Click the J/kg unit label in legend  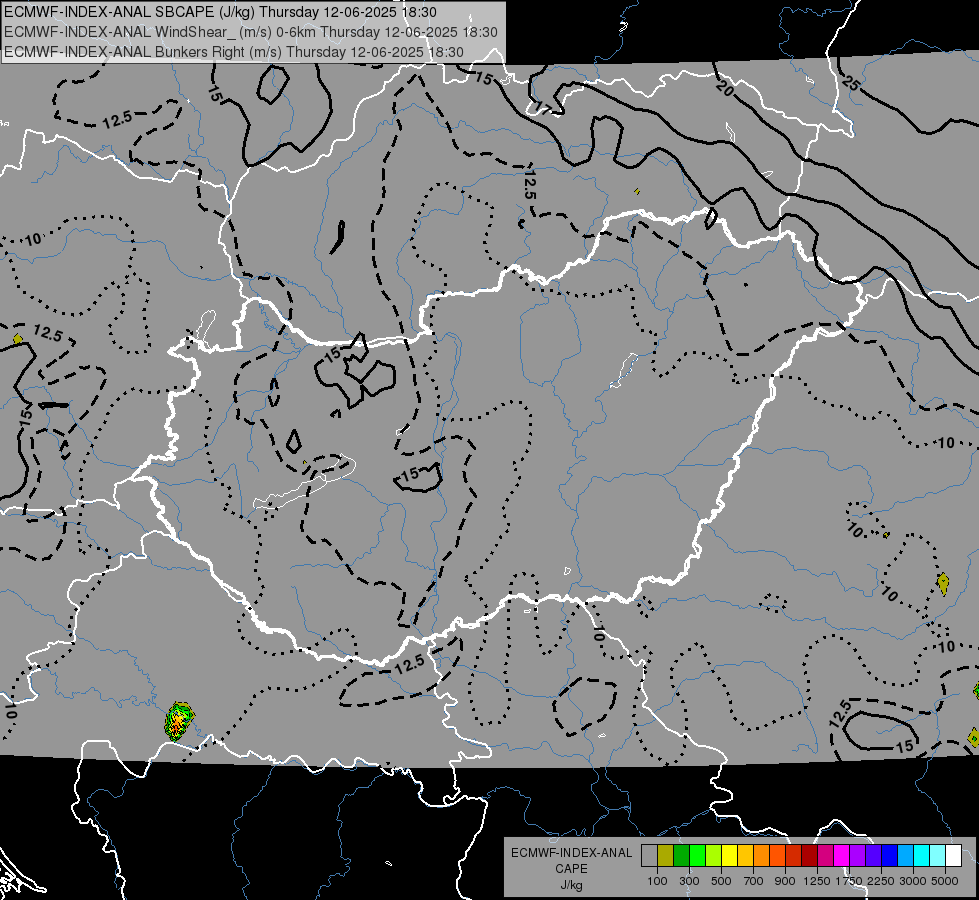point(571,885)
